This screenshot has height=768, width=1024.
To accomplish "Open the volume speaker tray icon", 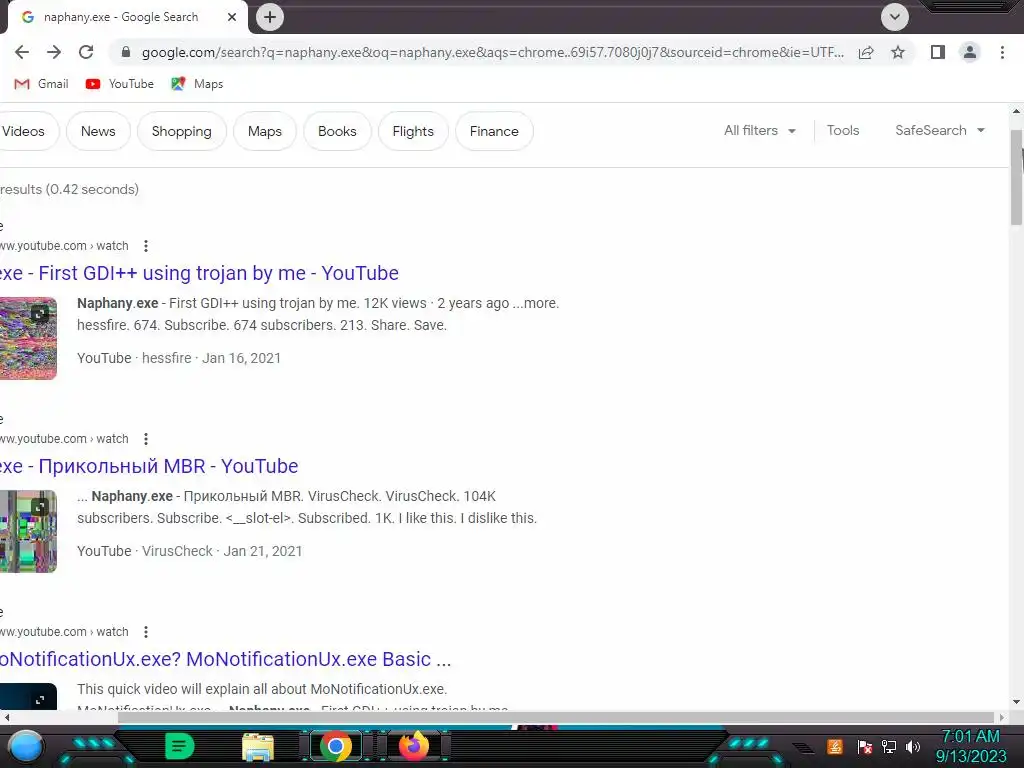I will (x=913, y=746).
